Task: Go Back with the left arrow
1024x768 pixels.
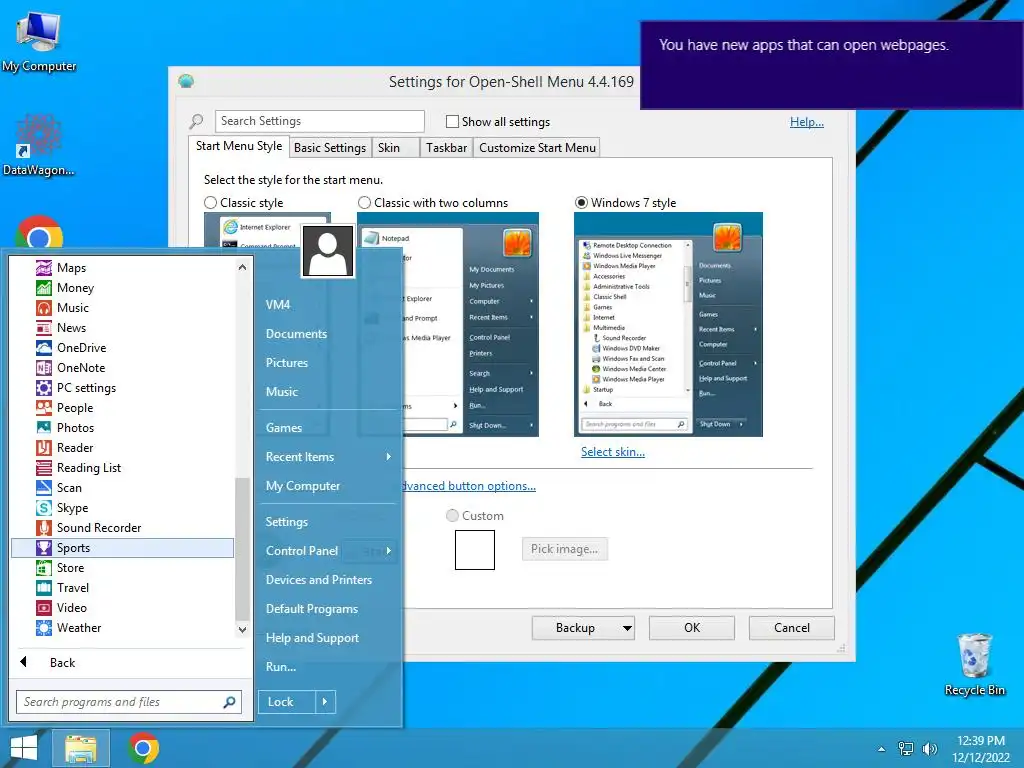Action: 24,662
